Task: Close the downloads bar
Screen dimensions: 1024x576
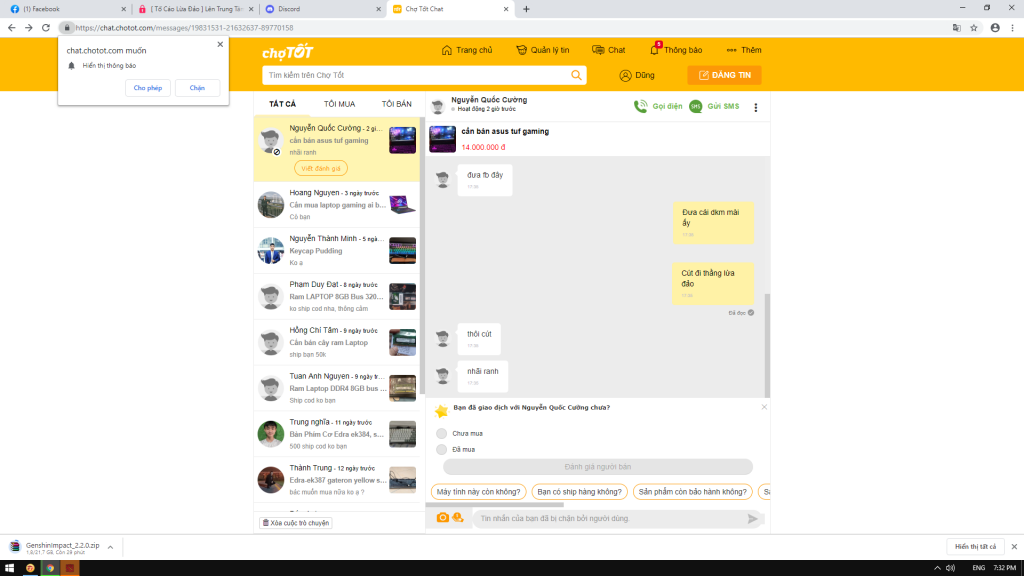Action: point(1014,547)
